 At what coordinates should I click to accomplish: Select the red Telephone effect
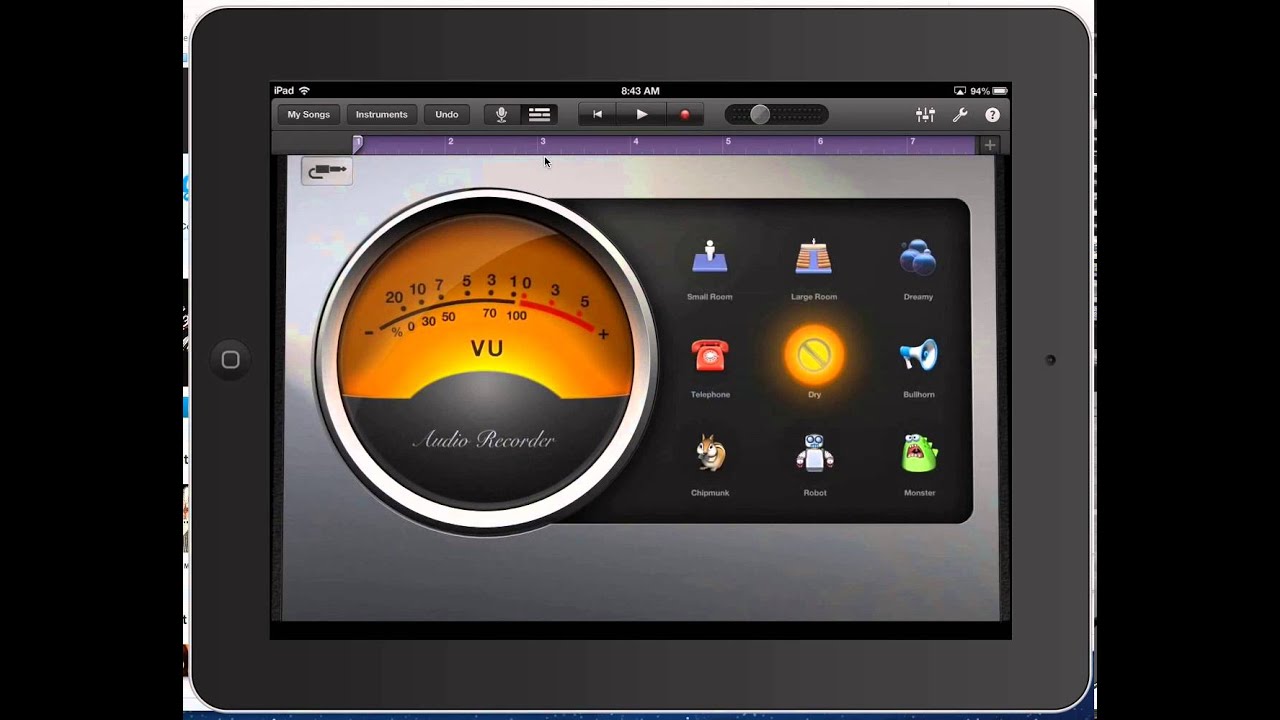710,355
